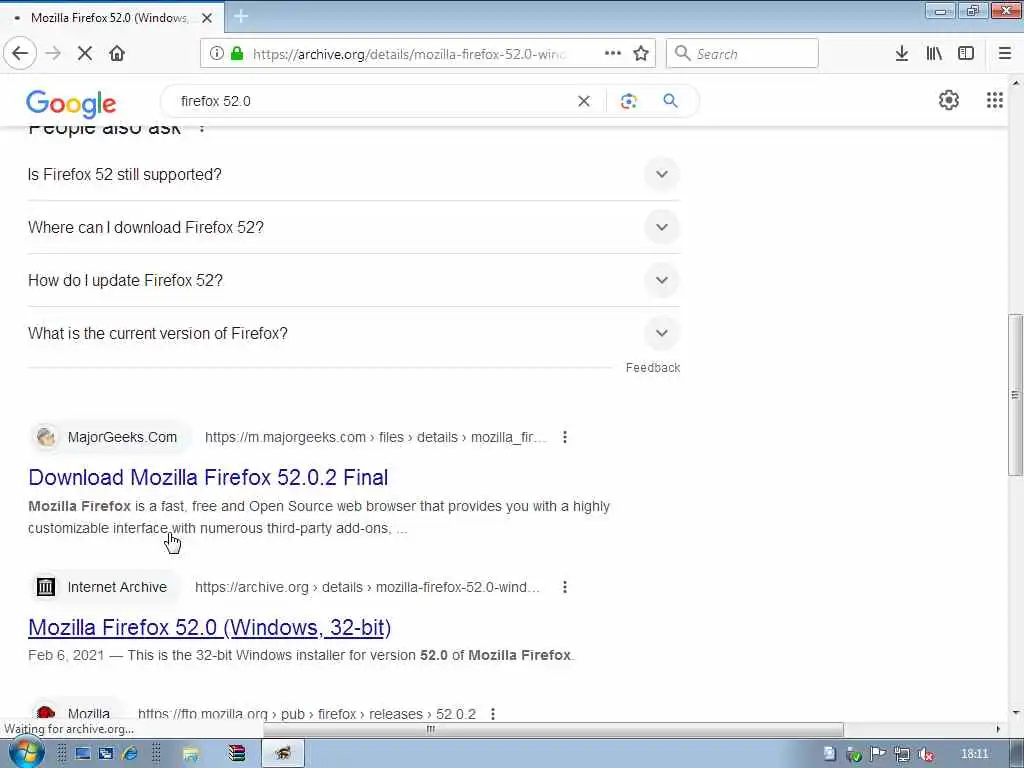Click the horizontal scrollbar thumb
The image size is (1024, 768).
click(553, 729)
